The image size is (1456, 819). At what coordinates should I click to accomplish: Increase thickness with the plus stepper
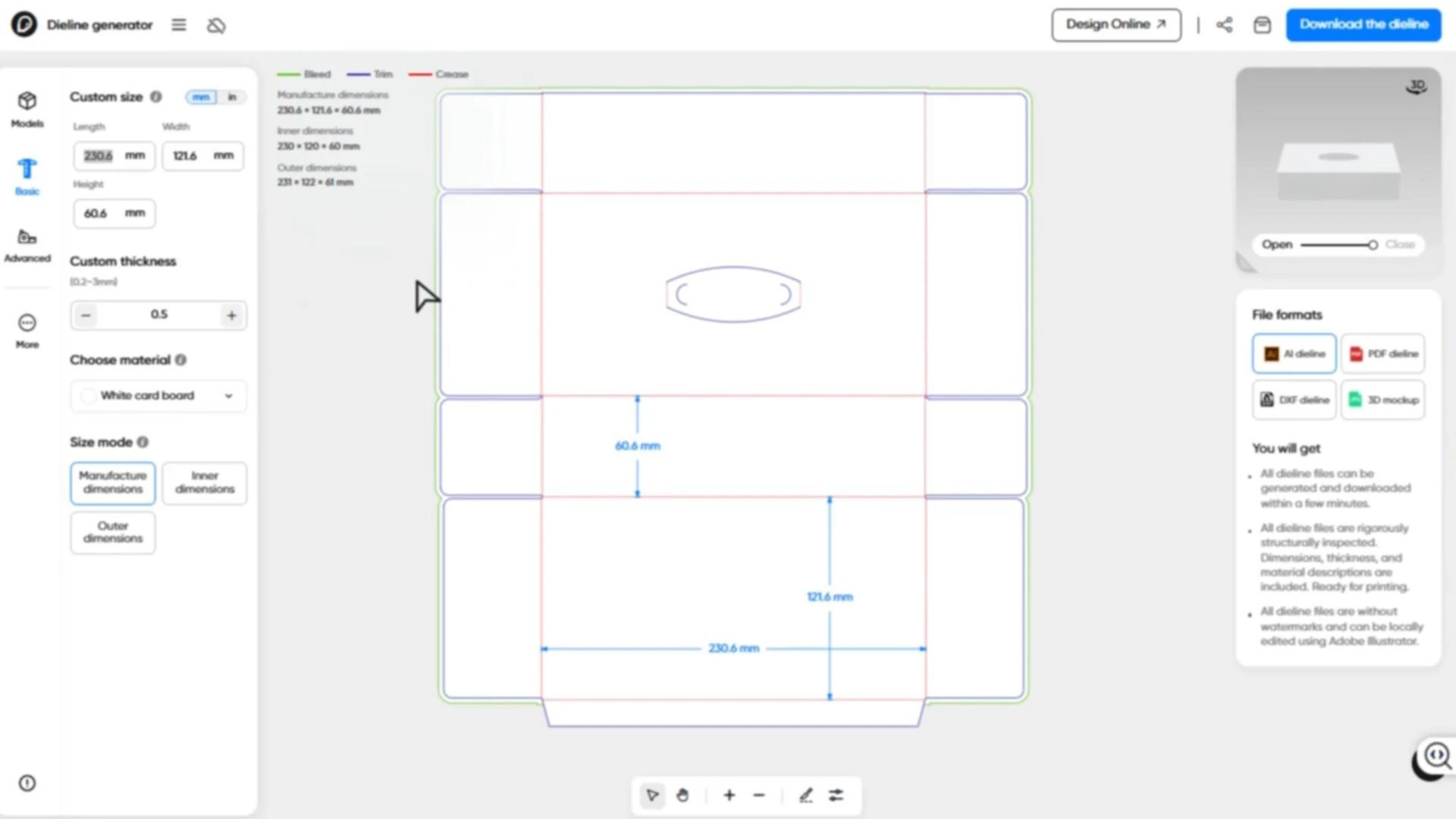tap(231, 315)
